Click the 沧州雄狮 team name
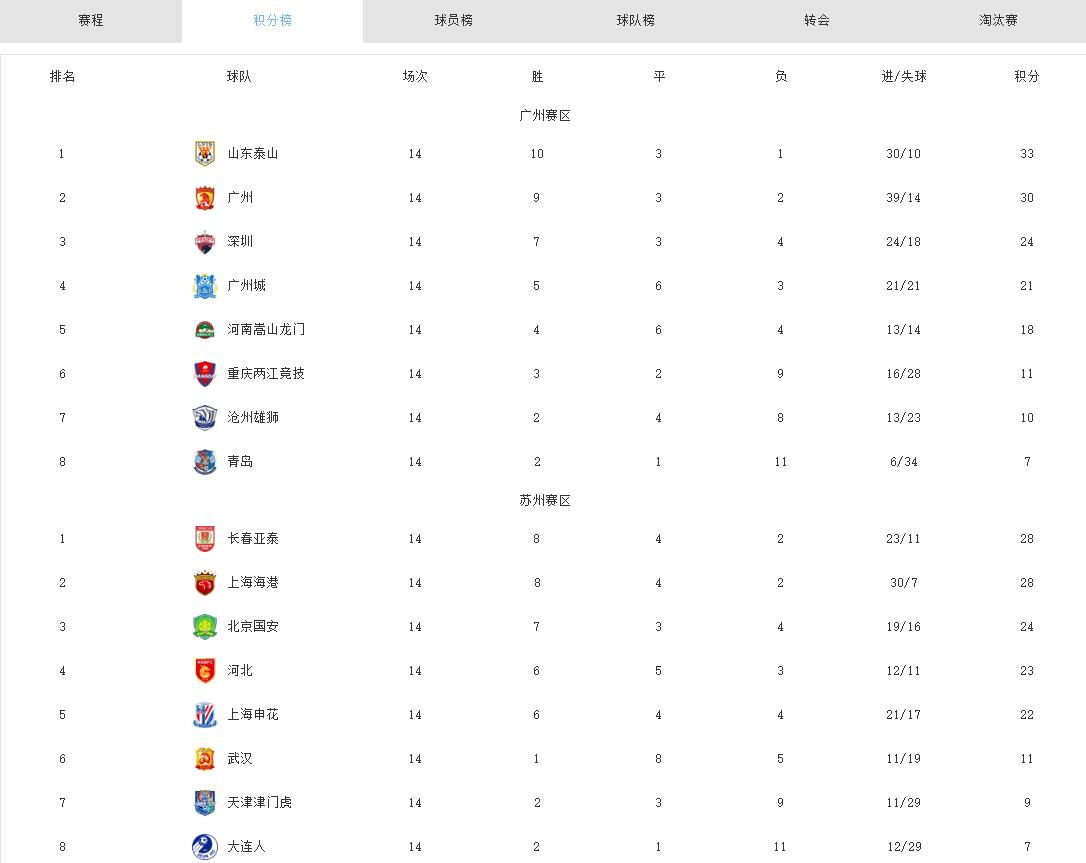Viewport: 1086px width, 863px height. click(253, 418)
